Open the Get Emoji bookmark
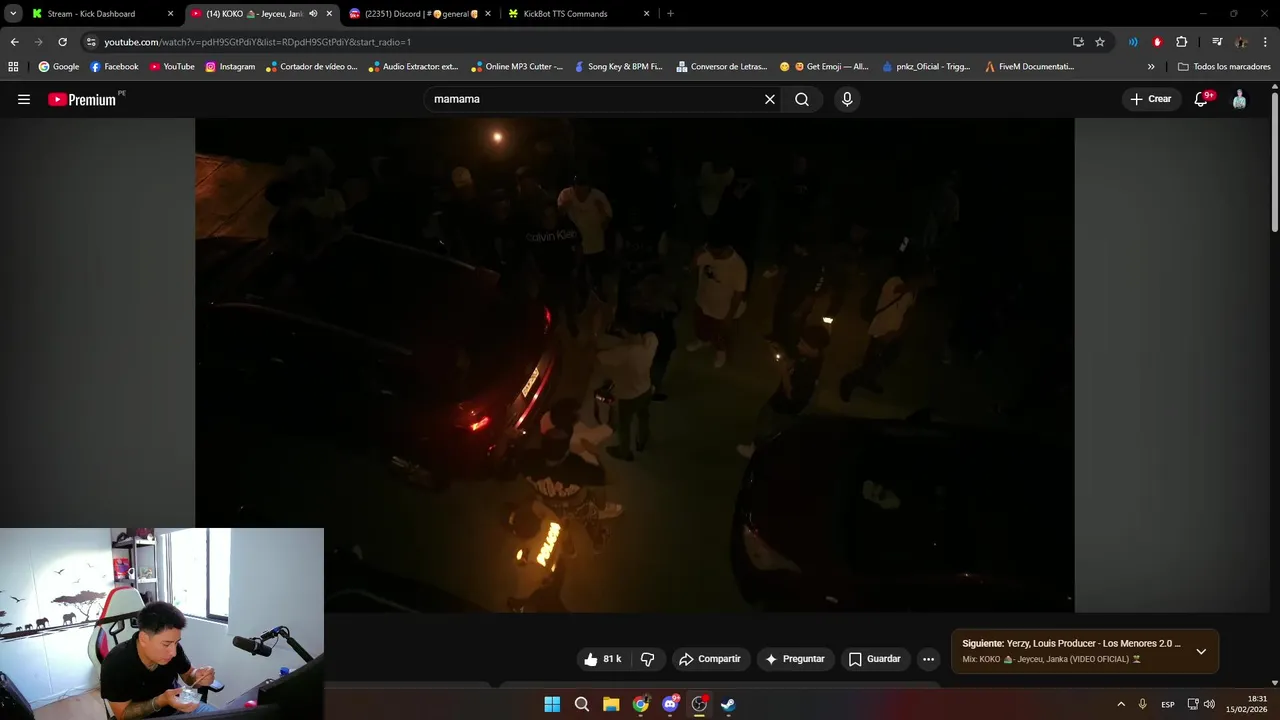 [x=824, y=67]
